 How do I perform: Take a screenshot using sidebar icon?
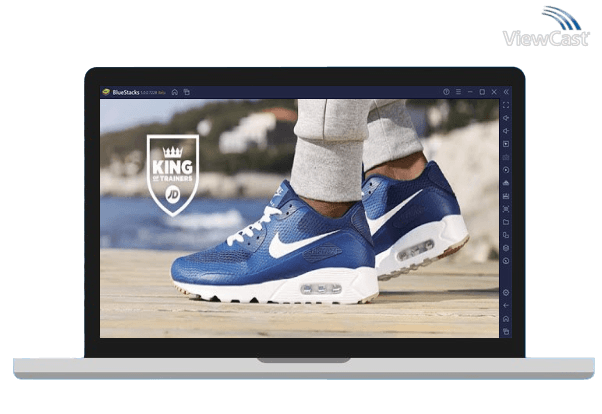click(506, 209)
